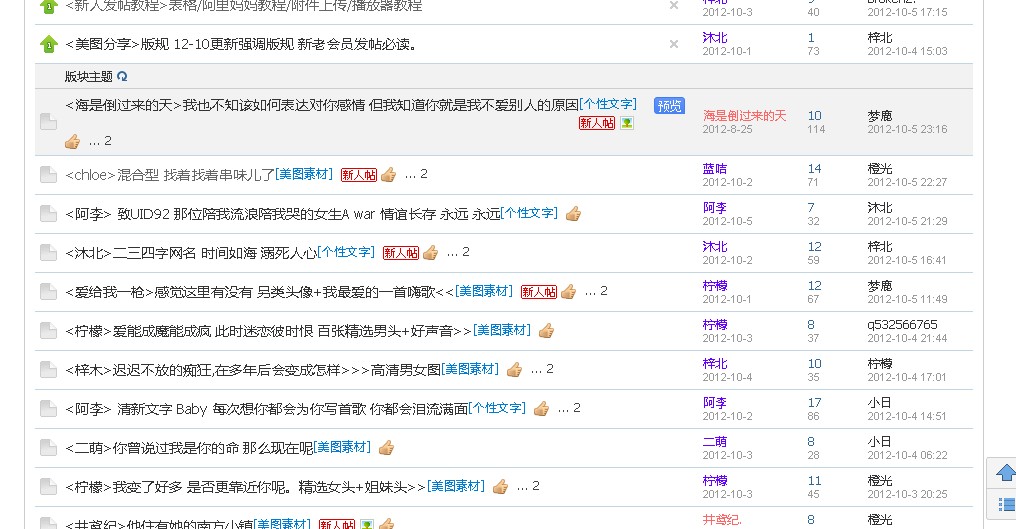Click the 新人帖 badge in 爱给我一枪 thread
The image size is (1016, 529).
point(539,292)
